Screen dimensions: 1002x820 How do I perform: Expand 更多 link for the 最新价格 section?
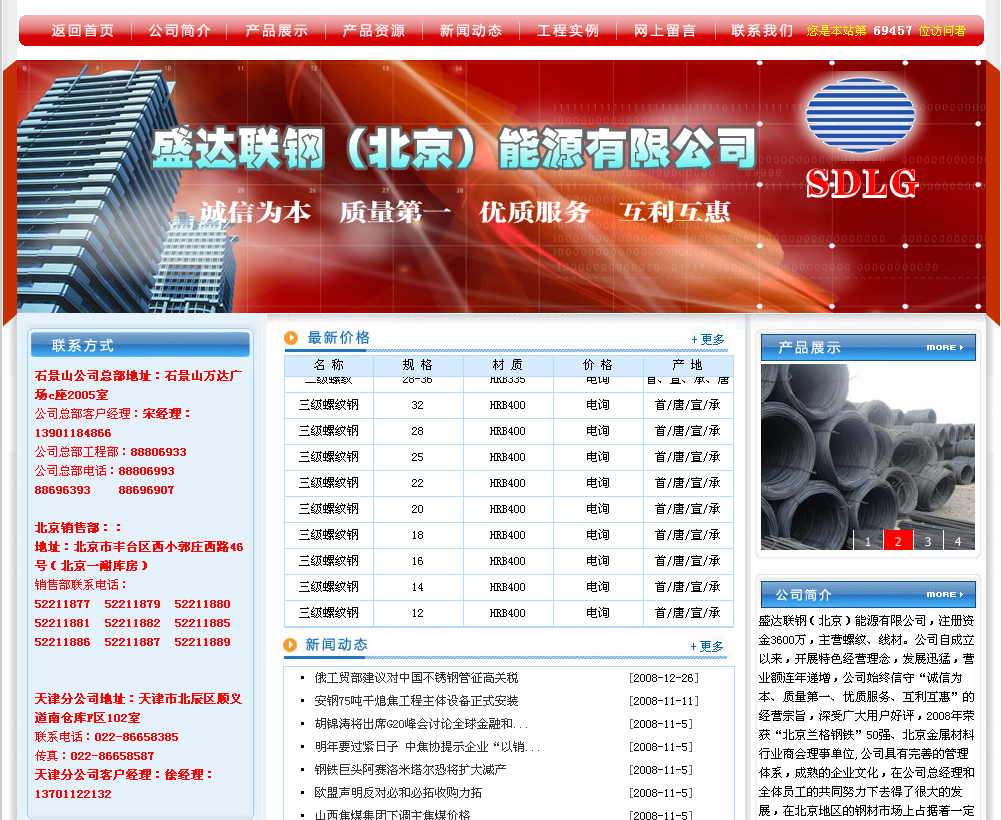(x=708, y=340)
